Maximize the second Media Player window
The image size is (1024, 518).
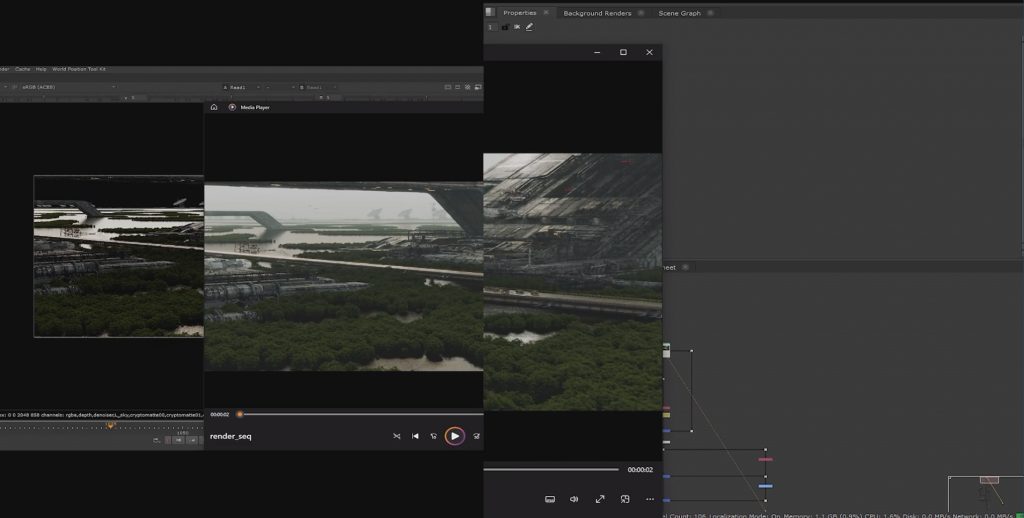623,52
